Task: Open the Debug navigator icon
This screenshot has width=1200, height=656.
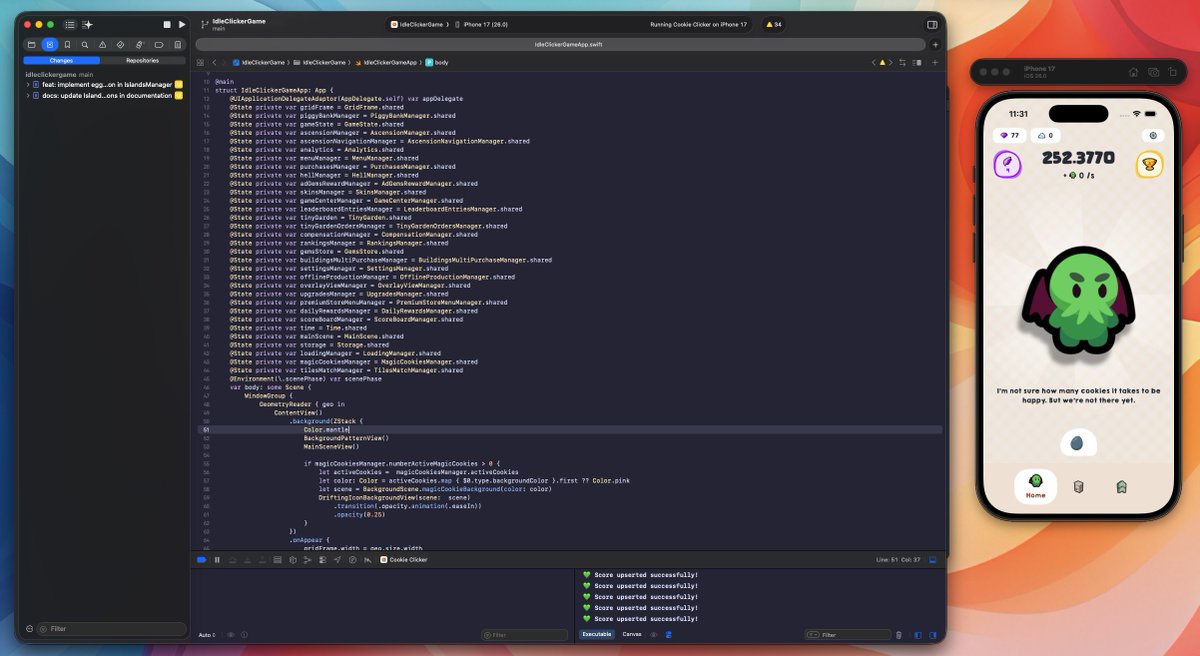Action: coord(140,45)
